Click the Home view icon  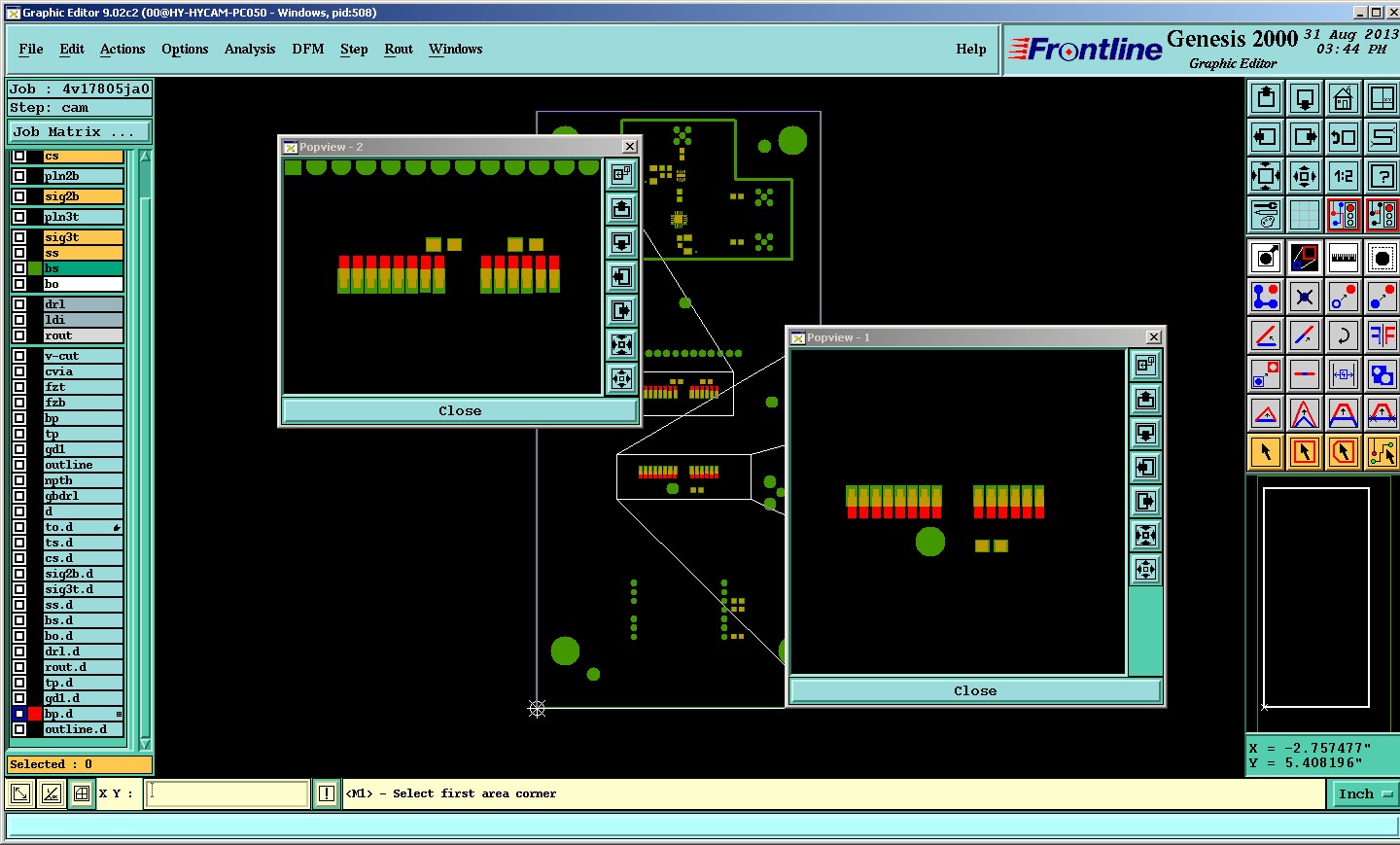tap(1344, 98)
